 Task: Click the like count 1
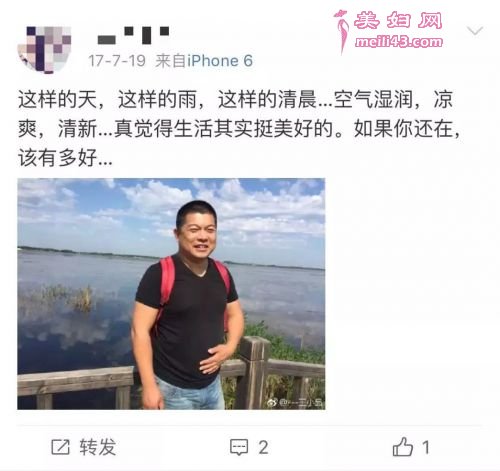coord(426,447)
